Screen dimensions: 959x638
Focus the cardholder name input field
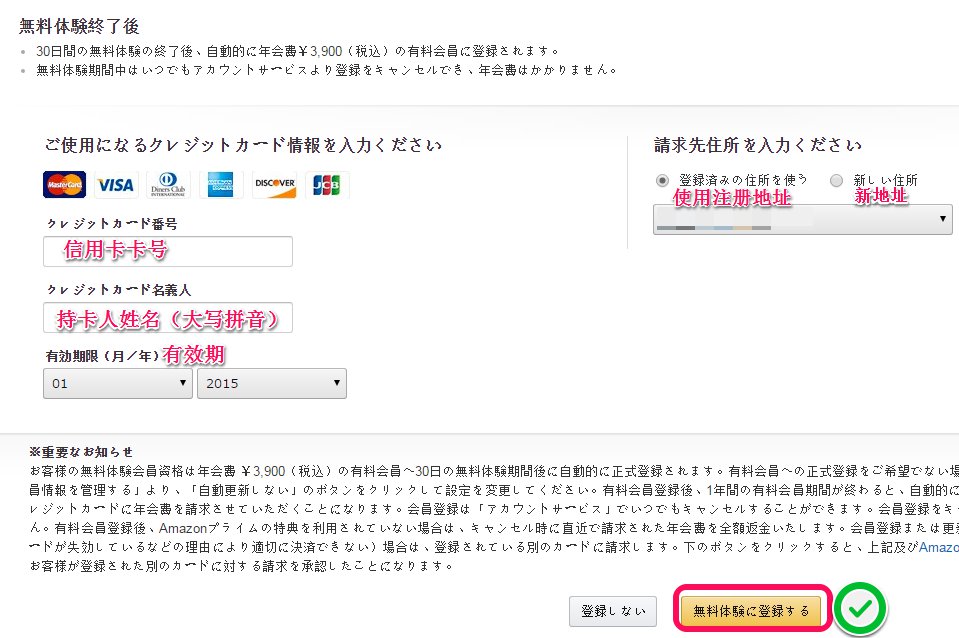pos(168,317)
